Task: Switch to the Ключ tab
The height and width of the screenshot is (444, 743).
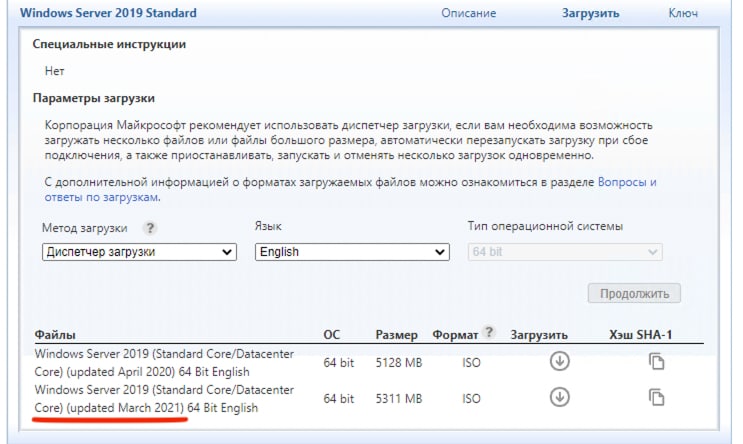Action: pos(683,13)
